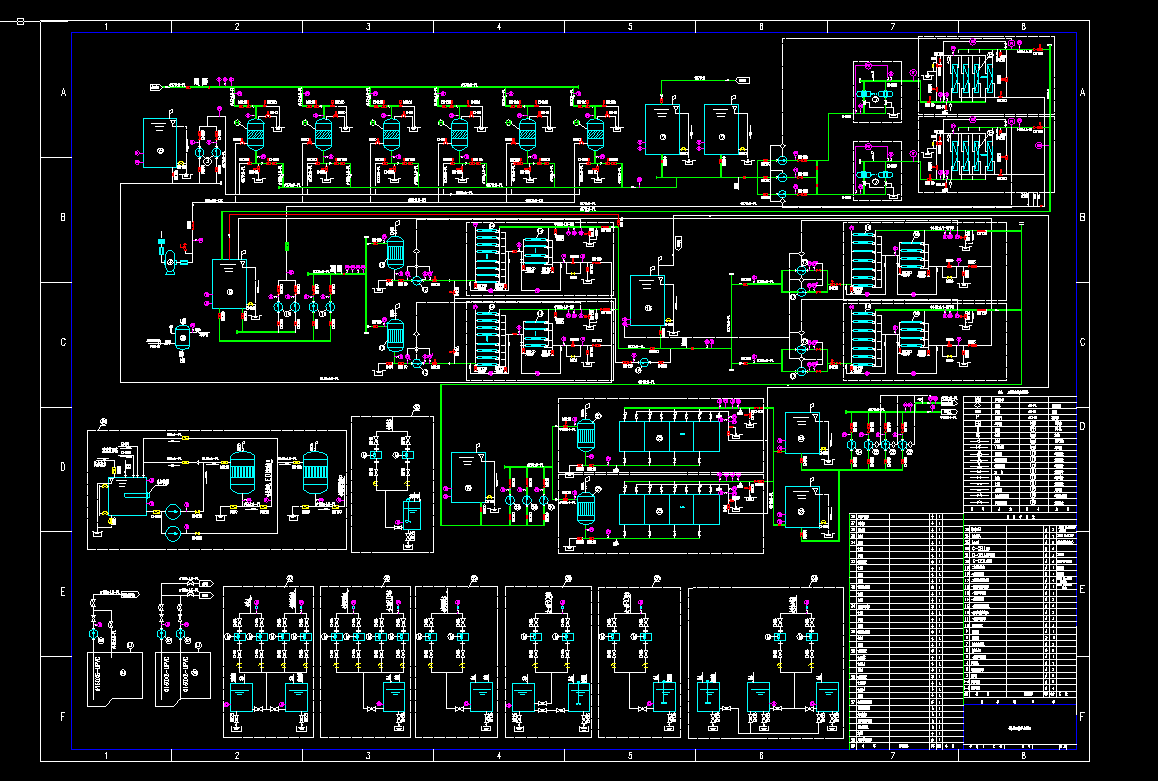Click column label 5 on top border

(x=630, y=27)
